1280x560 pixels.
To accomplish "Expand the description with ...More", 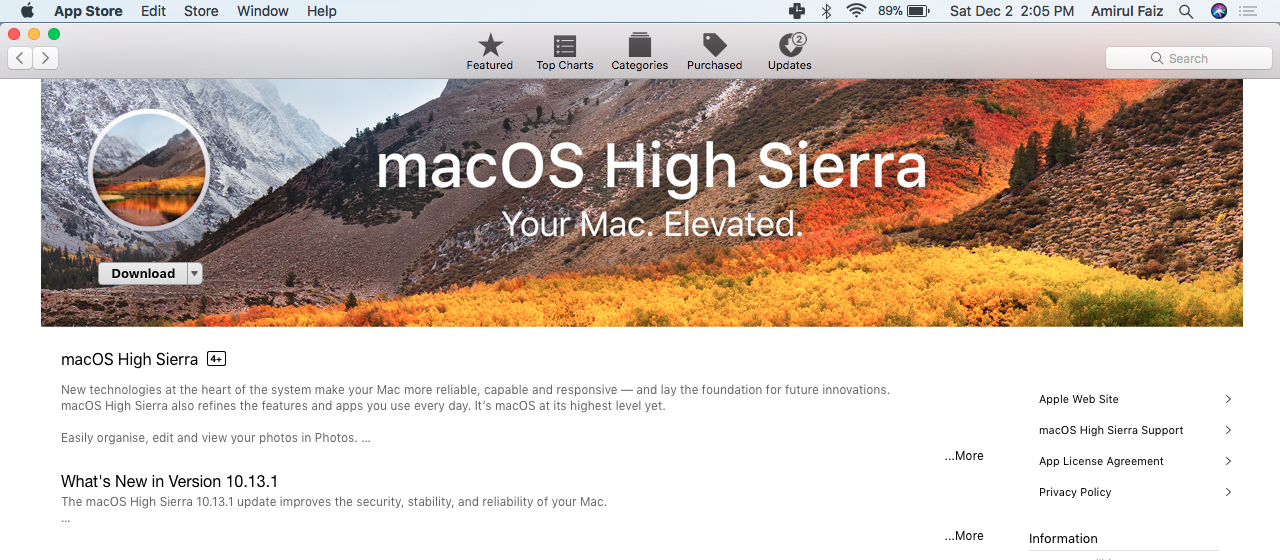I will (964, 456).
